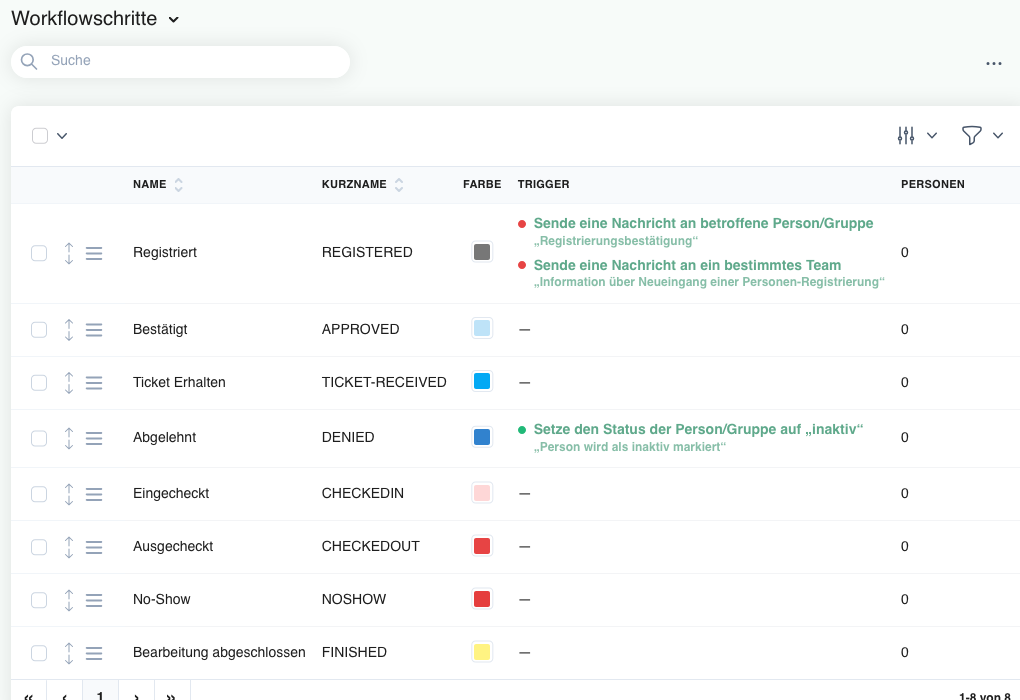Click the 'APPROVED' short name cell
1020x700 pixels.
360,329
